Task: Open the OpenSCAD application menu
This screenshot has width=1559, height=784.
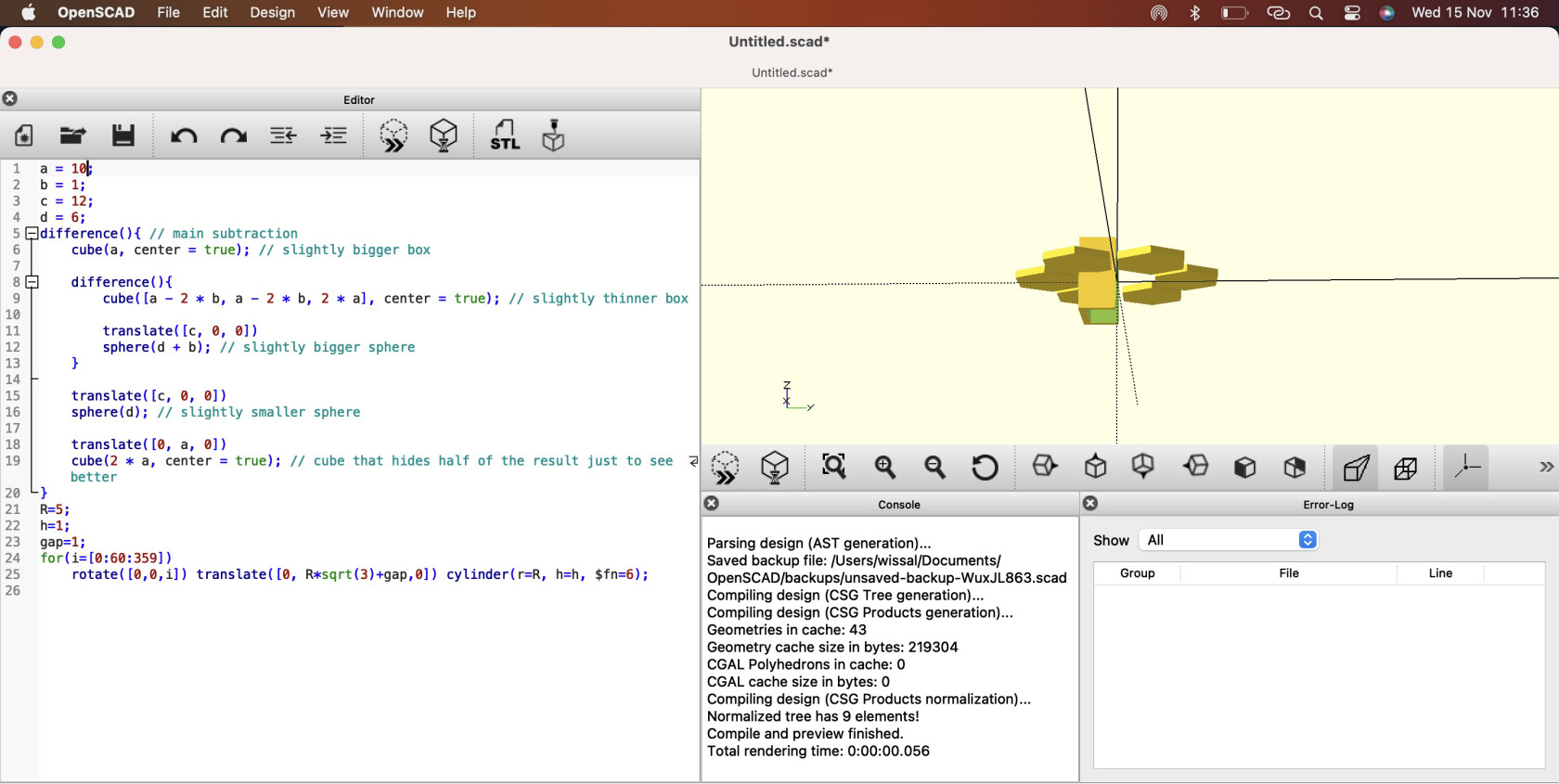Action: click(97, 13)
